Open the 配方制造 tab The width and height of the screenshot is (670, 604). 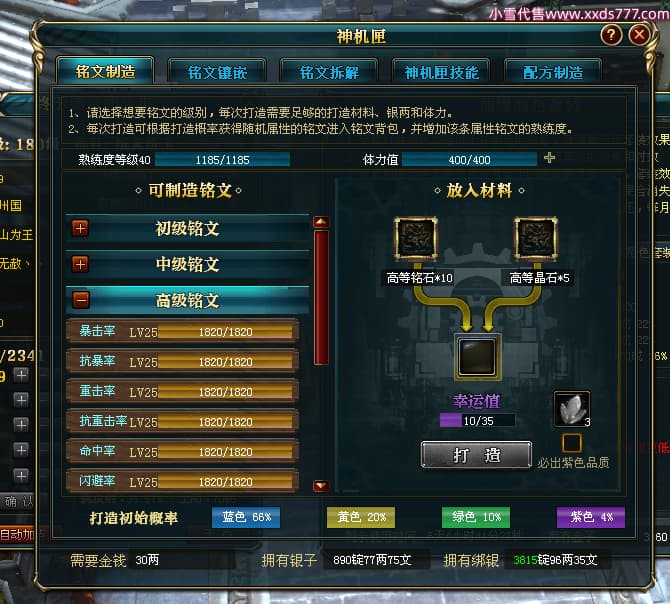pyautogui.click(x=553, y=72)
